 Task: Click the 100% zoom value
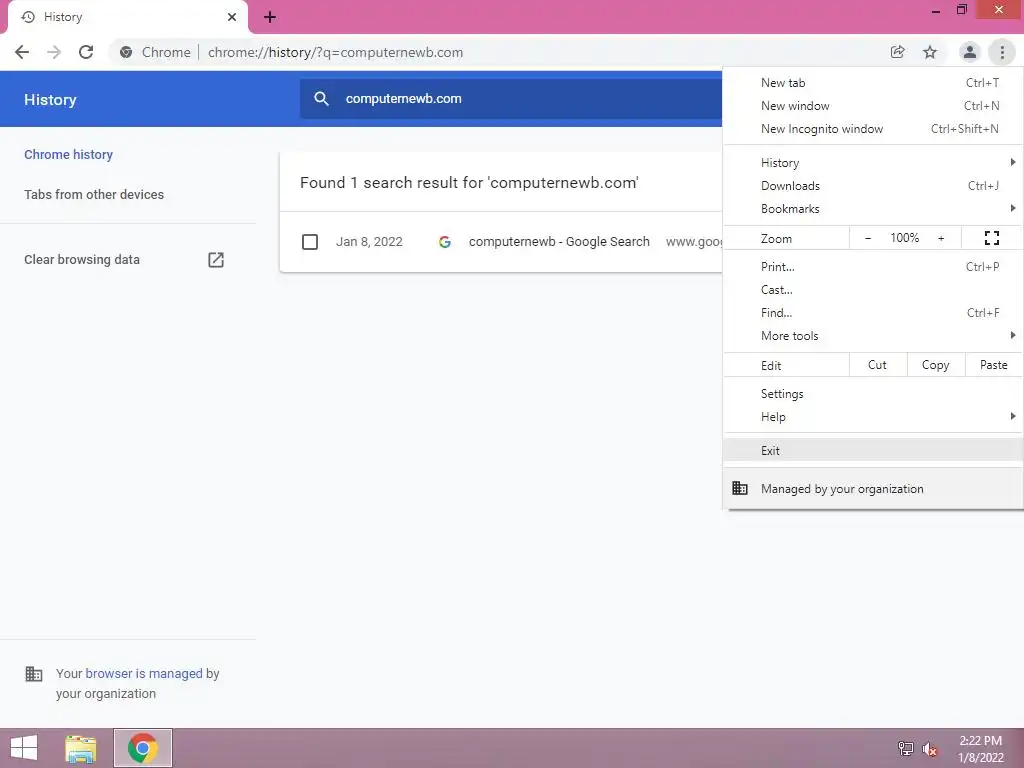point(904,238)
